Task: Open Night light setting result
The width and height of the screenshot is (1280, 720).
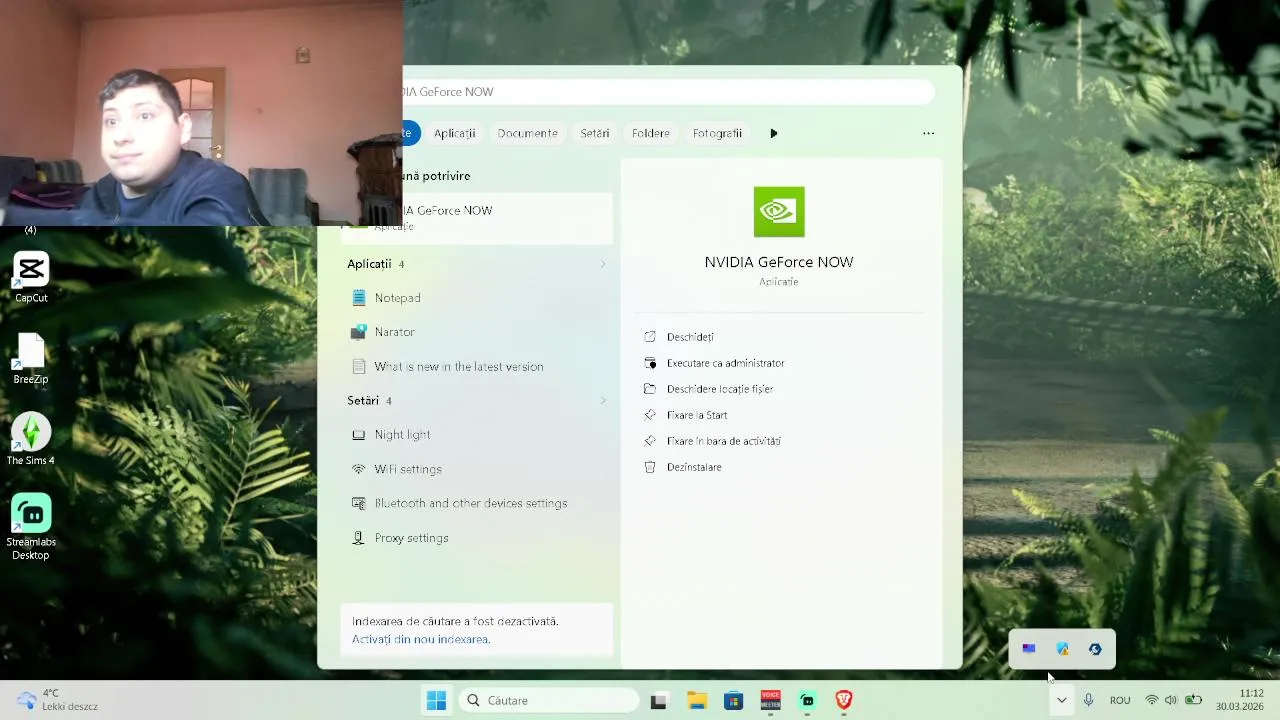Action: [x=477, y=435]
